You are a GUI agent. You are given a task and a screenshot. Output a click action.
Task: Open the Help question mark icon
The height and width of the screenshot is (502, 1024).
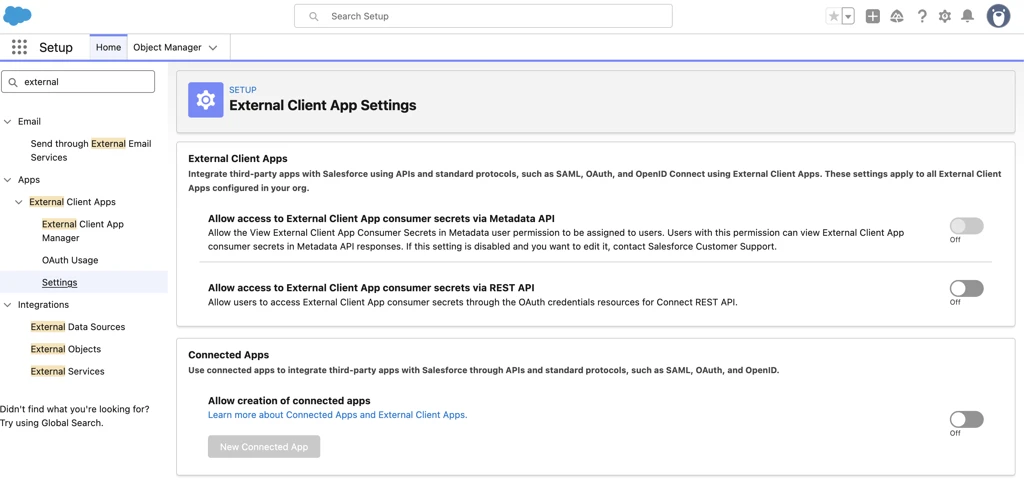(x=921, y=16)
